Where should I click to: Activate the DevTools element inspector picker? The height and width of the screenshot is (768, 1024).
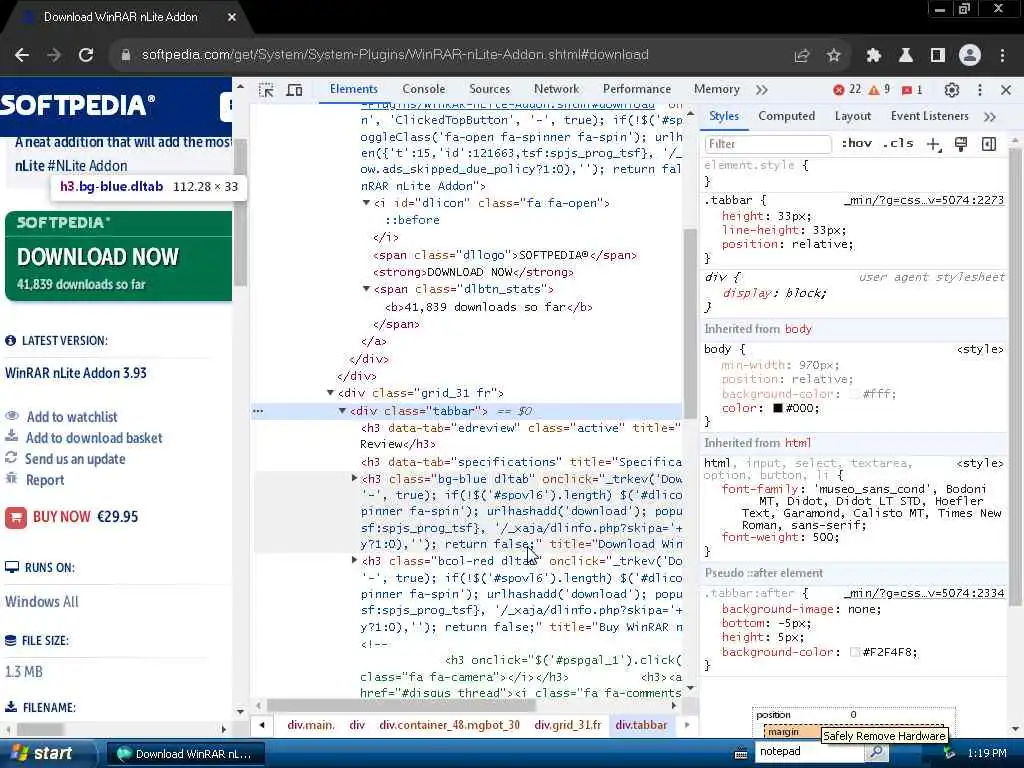pyautogui.click(x=266, y=90)
